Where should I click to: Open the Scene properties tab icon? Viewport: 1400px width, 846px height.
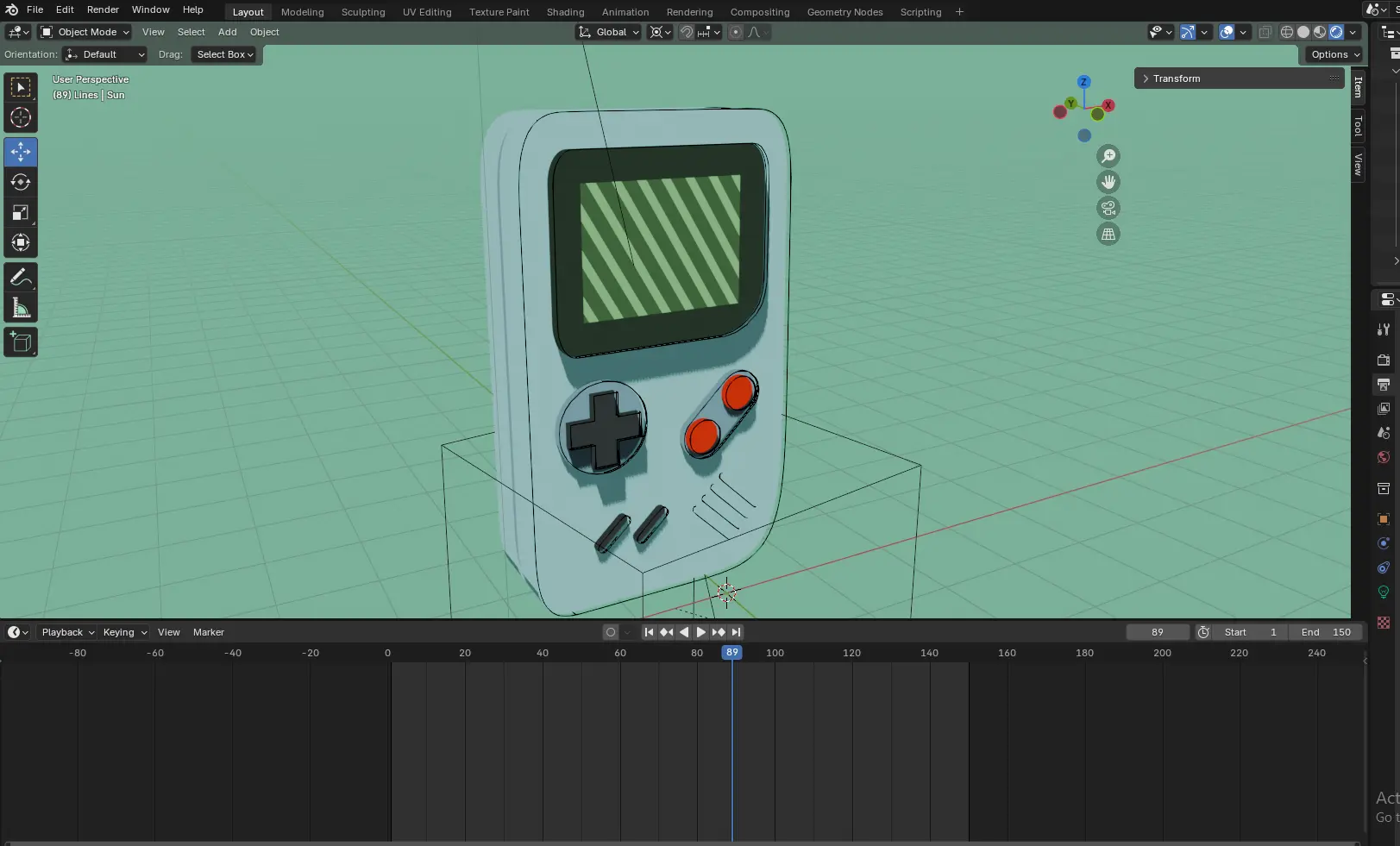[1384, 432]
